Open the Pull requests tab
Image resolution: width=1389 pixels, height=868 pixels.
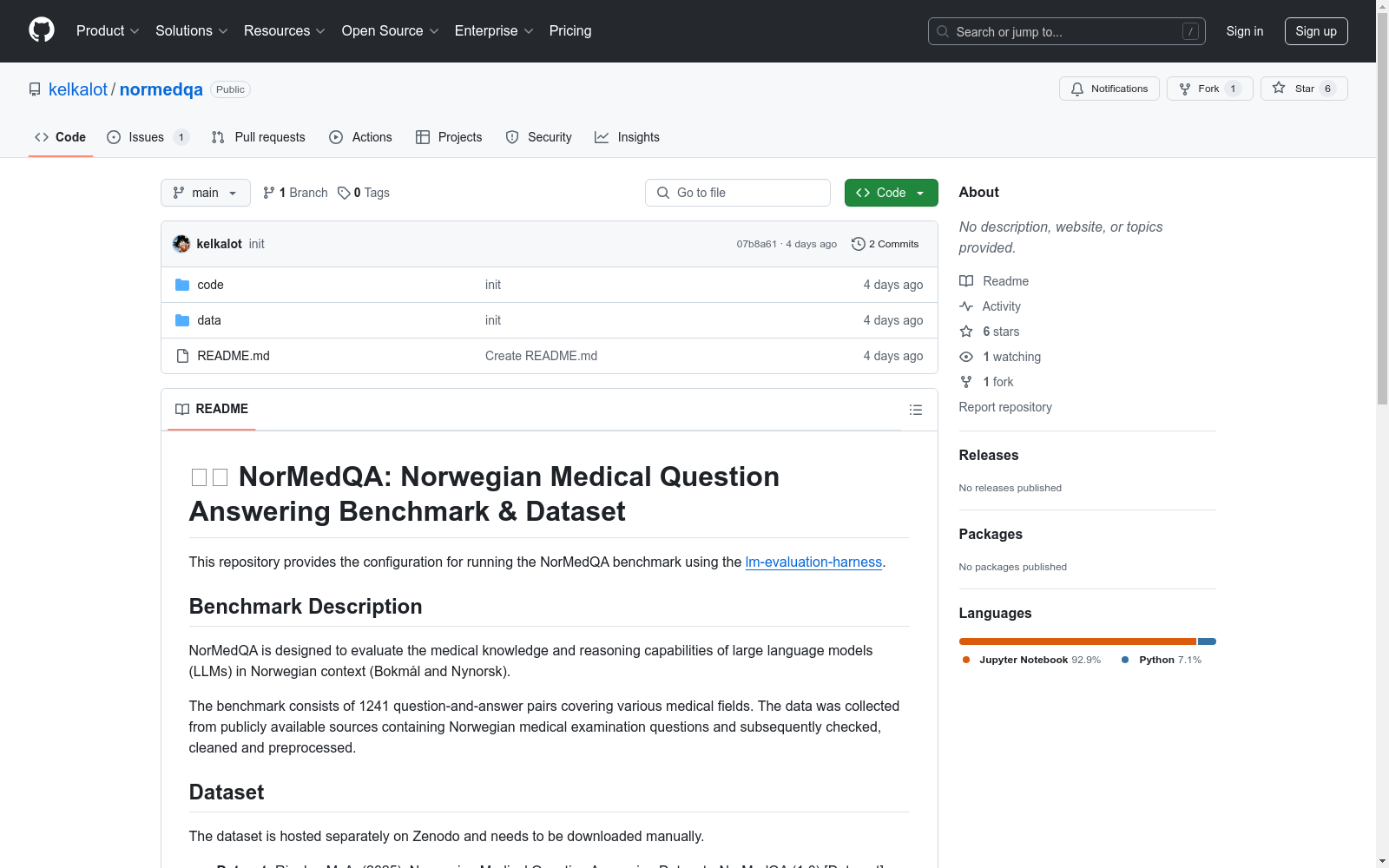click(x=259, y=137)
